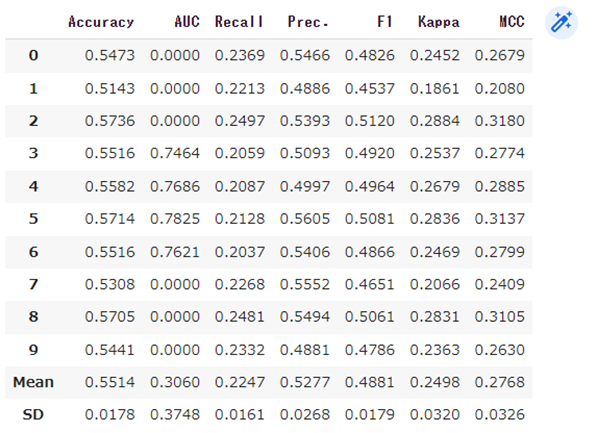Image resolution: width=600 pixels, height=433 pixels.
Task: Click Recall value 0.2481 in row 8
Action: point(240,316)
